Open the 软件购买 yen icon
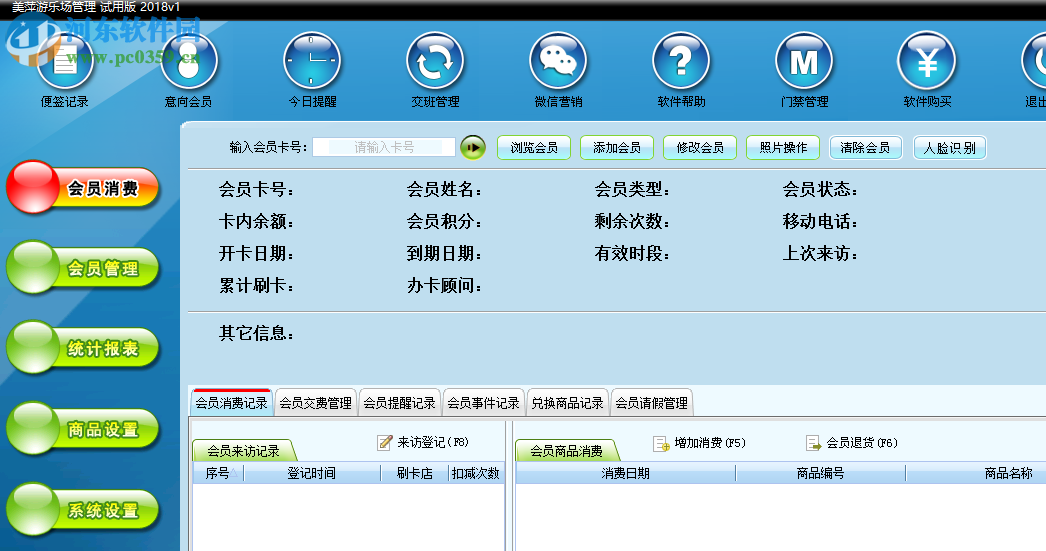Viewport: 1046px width, 551px height. coord(927,61)
